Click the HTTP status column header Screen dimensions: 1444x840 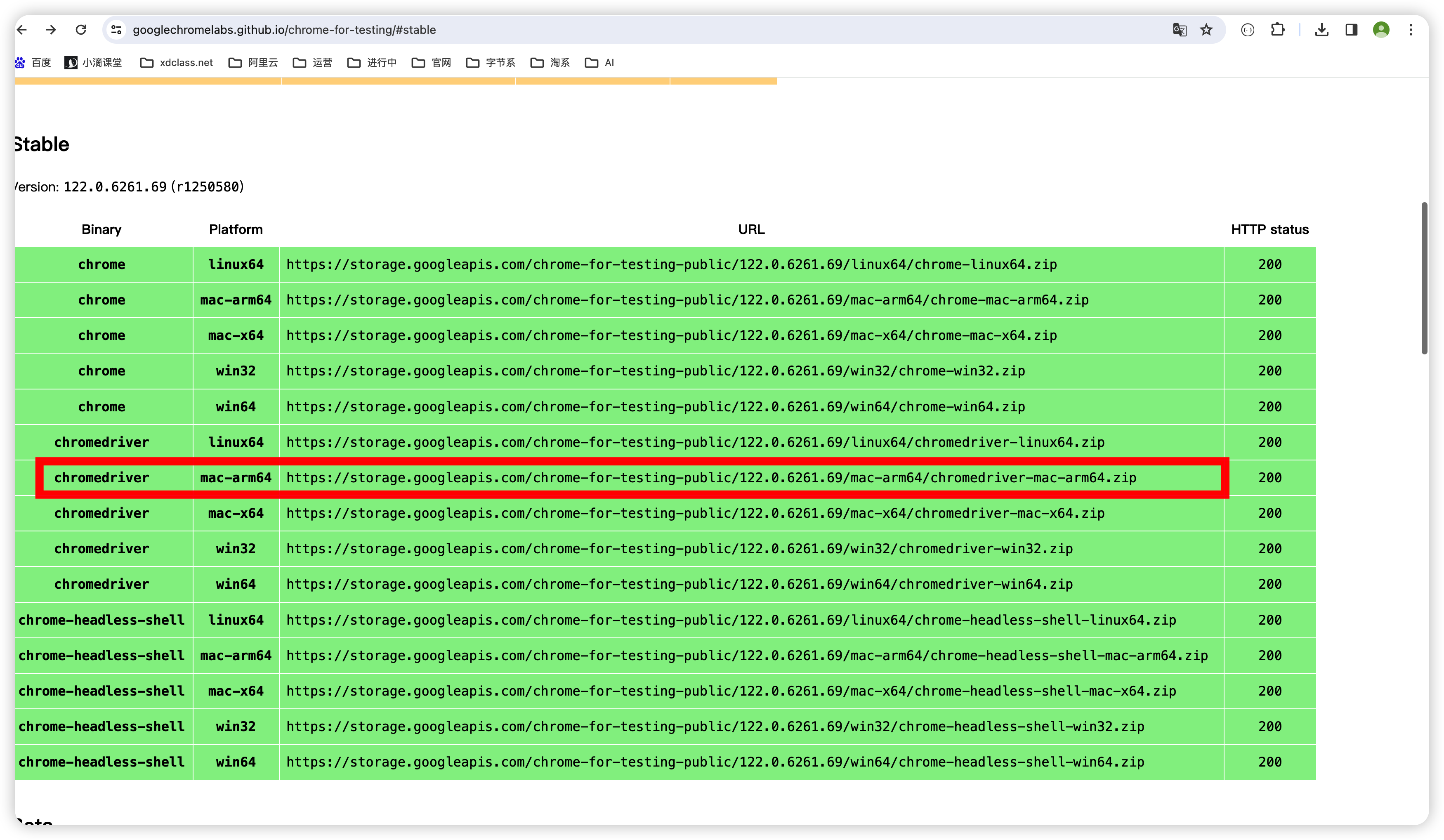tap(1270, 229)
